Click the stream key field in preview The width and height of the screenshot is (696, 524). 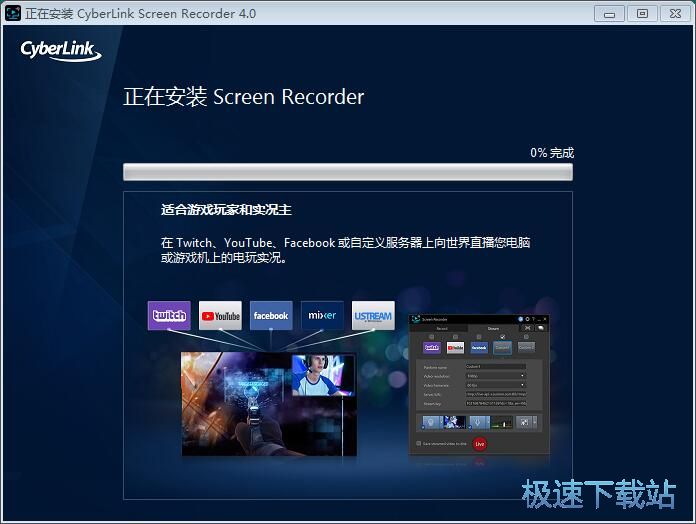tap(496, 403)
